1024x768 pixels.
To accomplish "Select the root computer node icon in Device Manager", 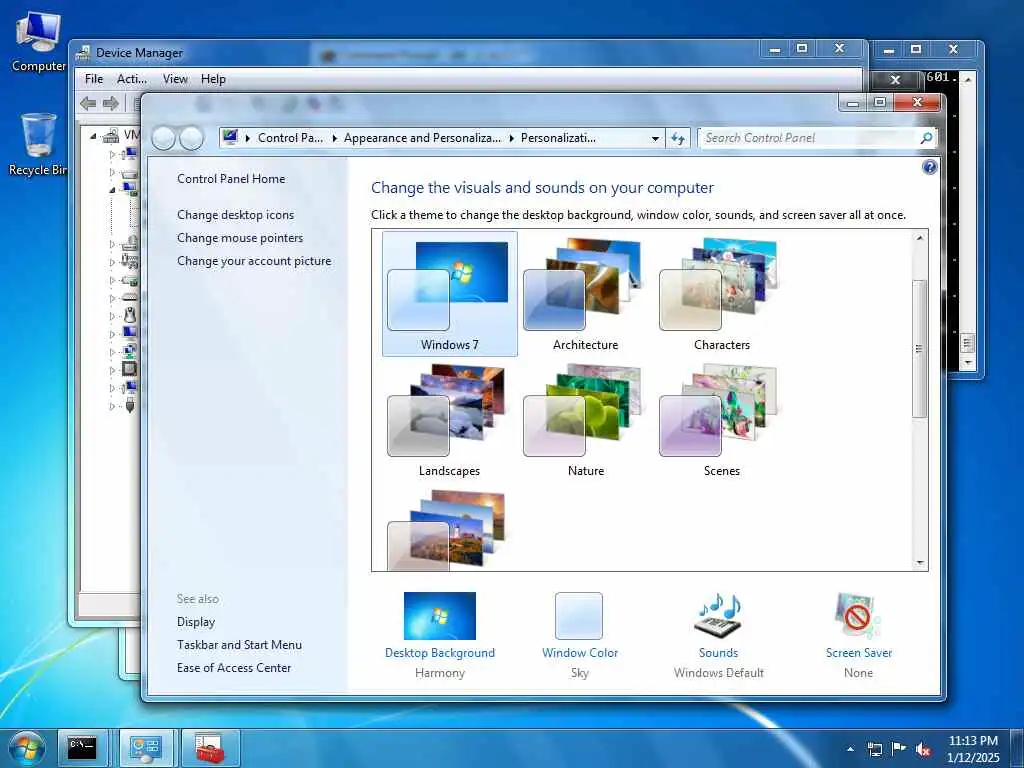I will coord(111,135).
